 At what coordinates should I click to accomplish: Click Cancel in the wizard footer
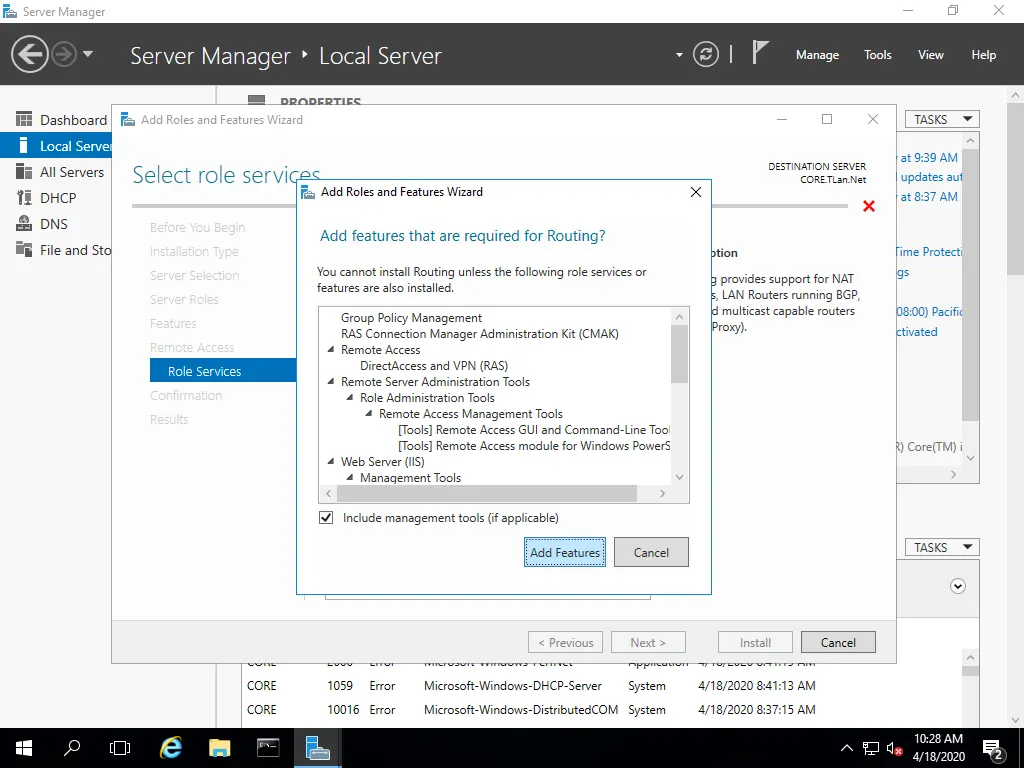coord(838,643)
